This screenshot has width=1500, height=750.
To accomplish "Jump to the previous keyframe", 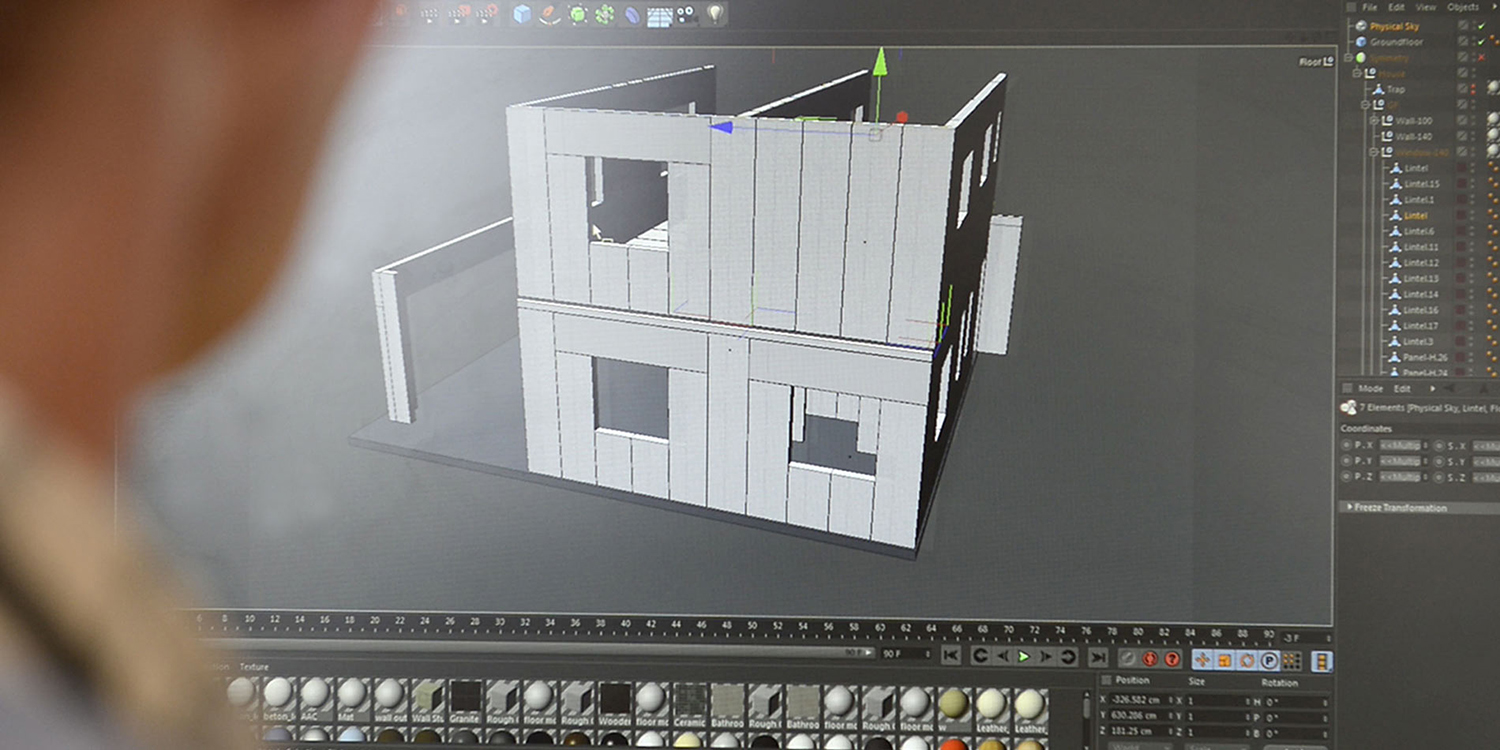I will point(980,656).
